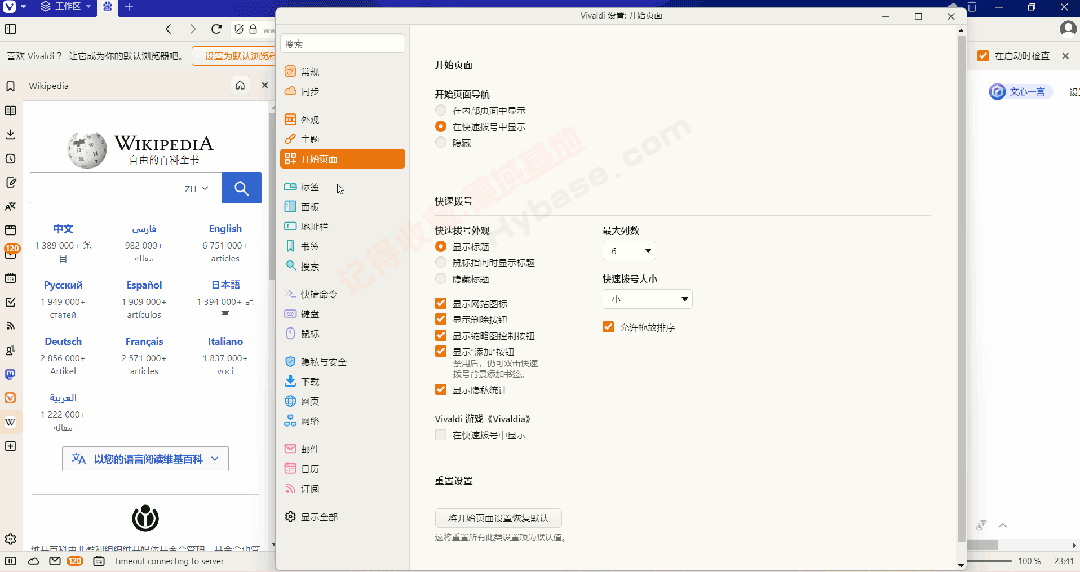Click the settings dialog vertical scrollbar

pos(962,288)
